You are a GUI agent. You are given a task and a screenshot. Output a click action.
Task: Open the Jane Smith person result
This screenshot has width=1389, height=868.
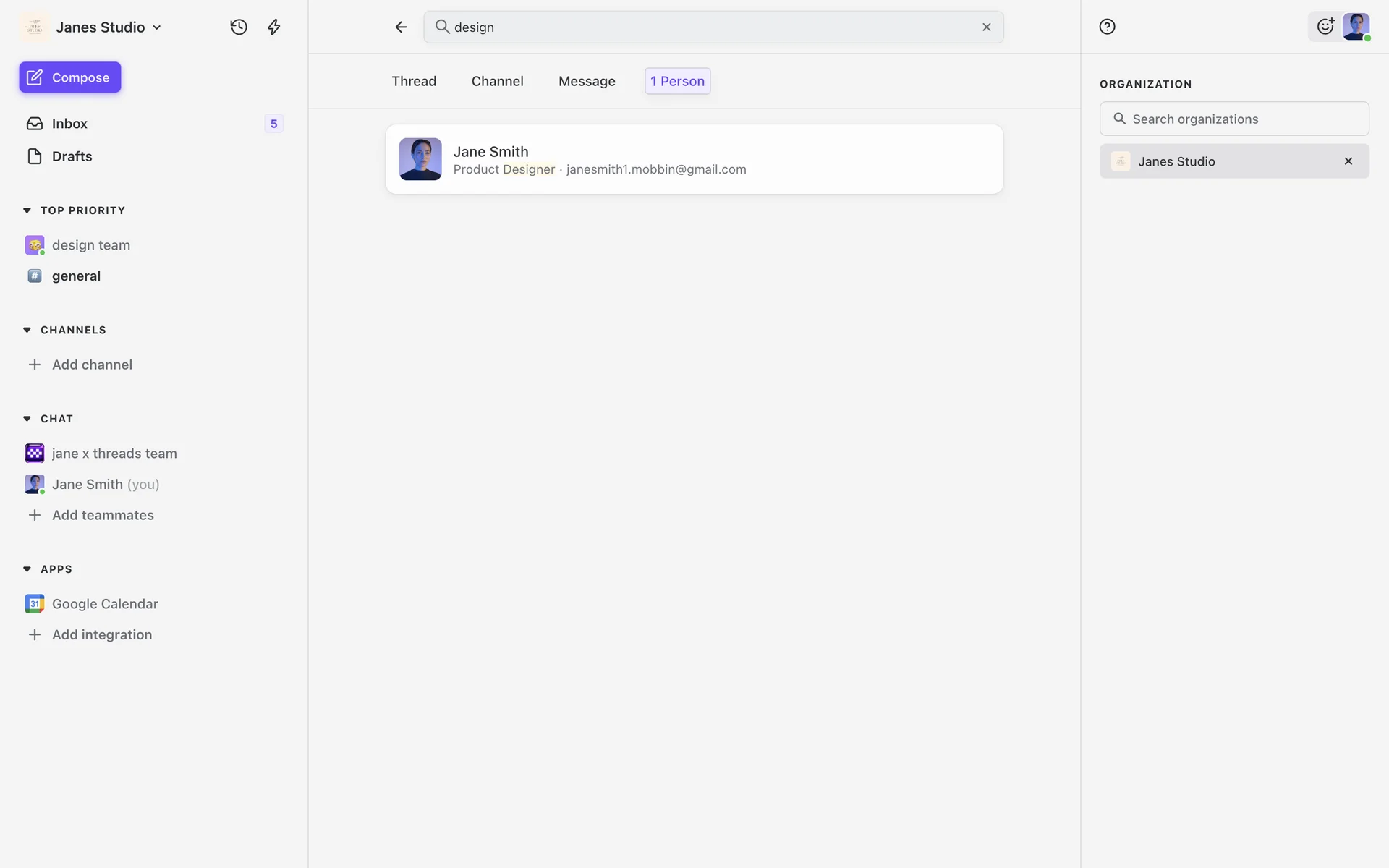[693, 159]
